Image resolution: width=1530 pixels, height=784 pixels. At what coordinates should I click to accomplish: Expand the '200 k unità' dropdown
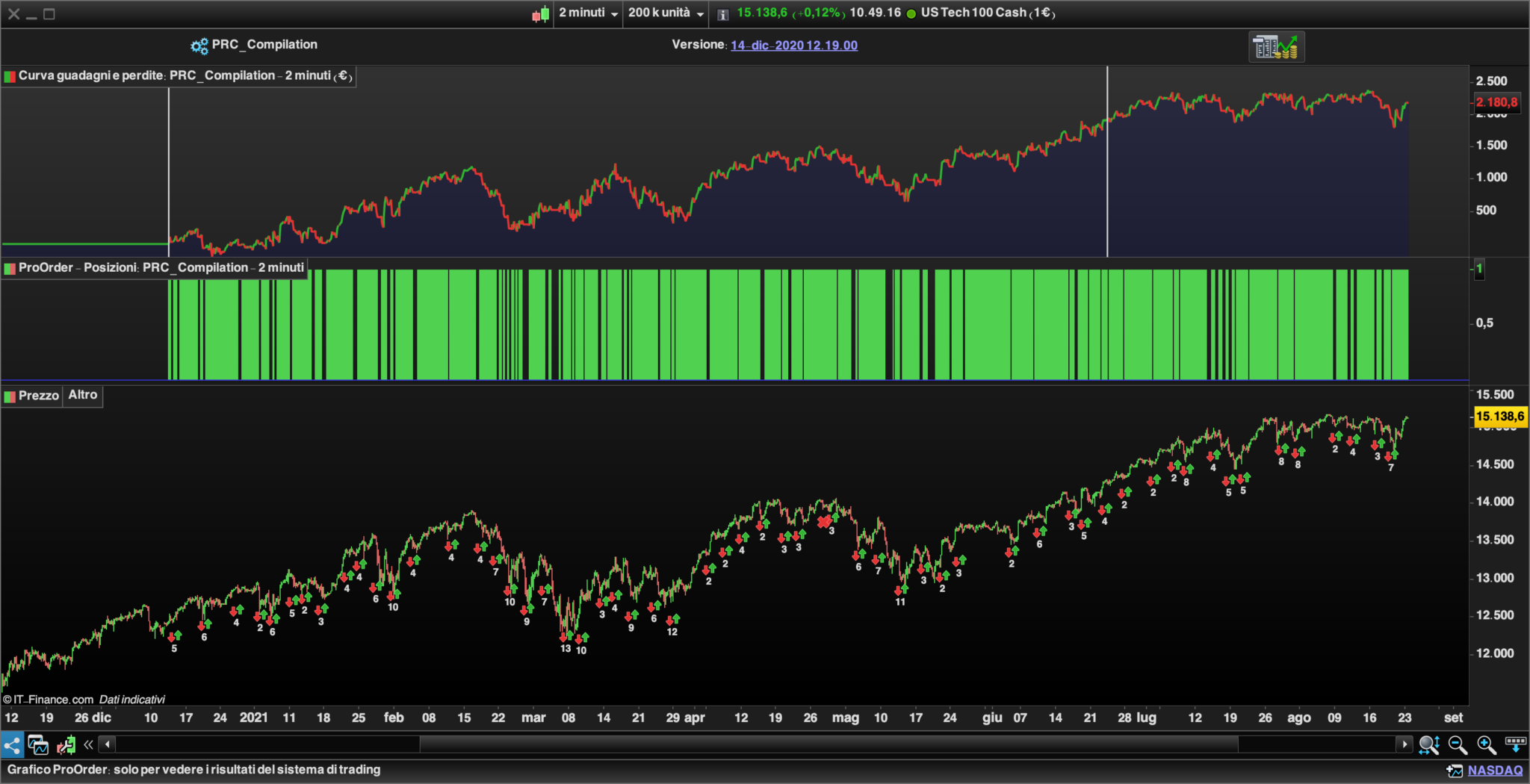(666, 13)
